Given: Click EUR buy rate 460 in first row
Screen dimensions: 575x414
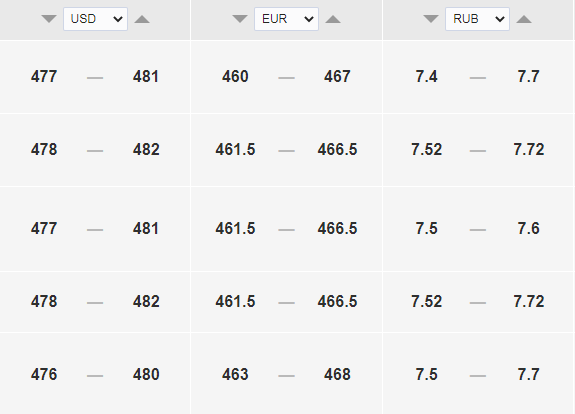Looking at the screenshot, I should pyautogui.click(x=235, y=76).
